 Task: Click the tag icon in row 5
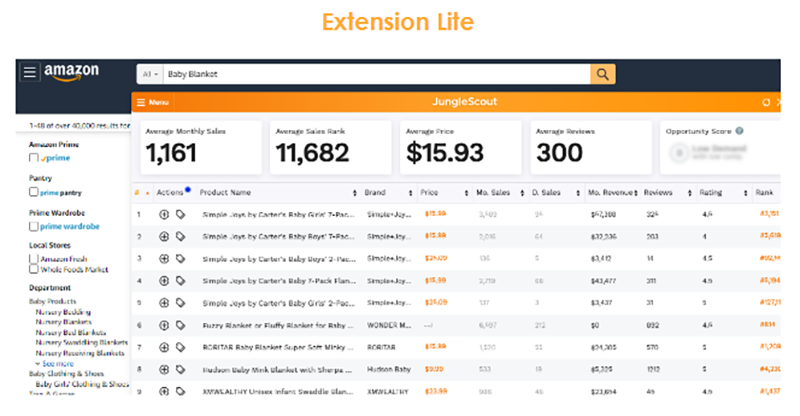(x=181, y=303)
